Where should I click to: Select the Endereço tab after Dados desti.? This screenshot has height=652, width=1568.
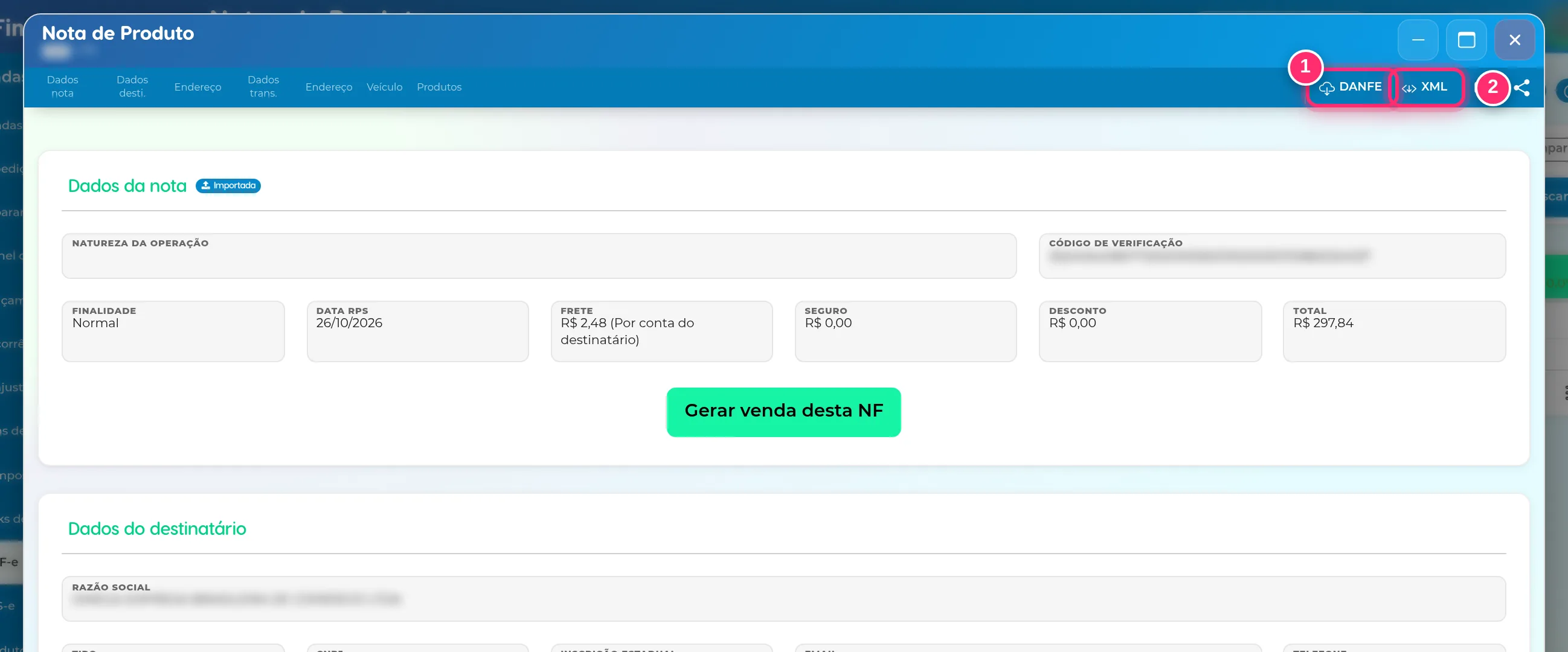(198, 87)
